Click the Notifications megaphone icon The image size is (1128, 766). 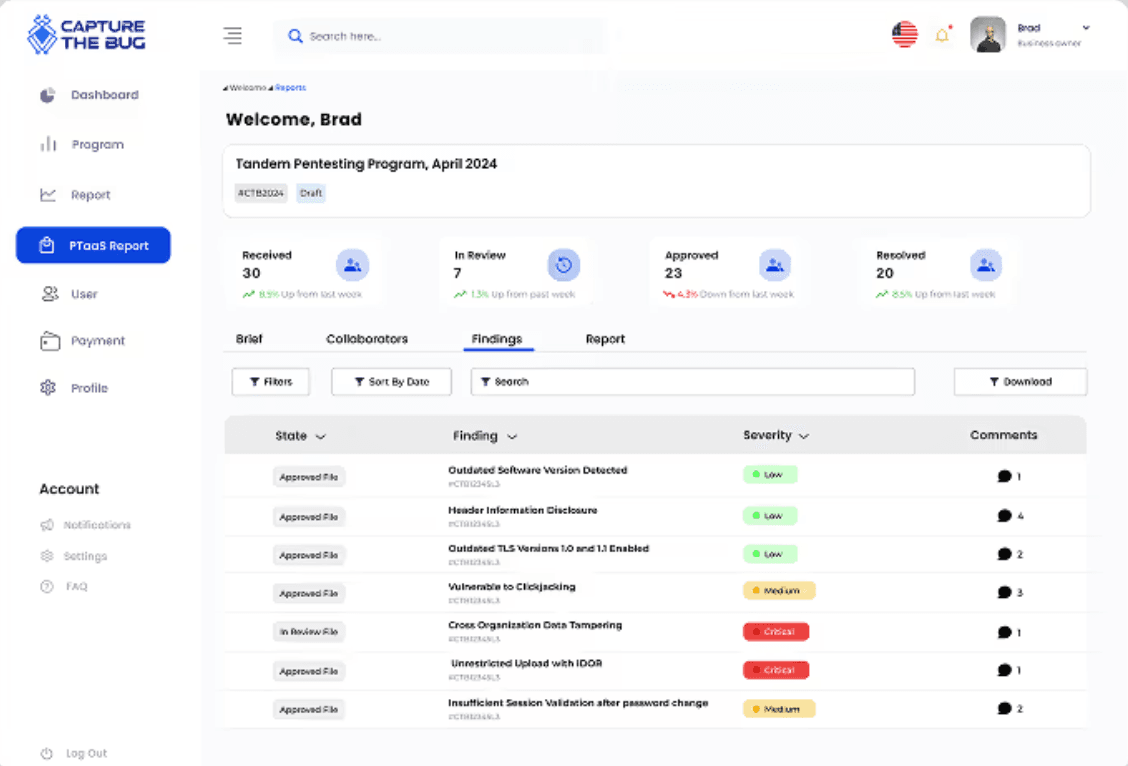click(47, 525)
